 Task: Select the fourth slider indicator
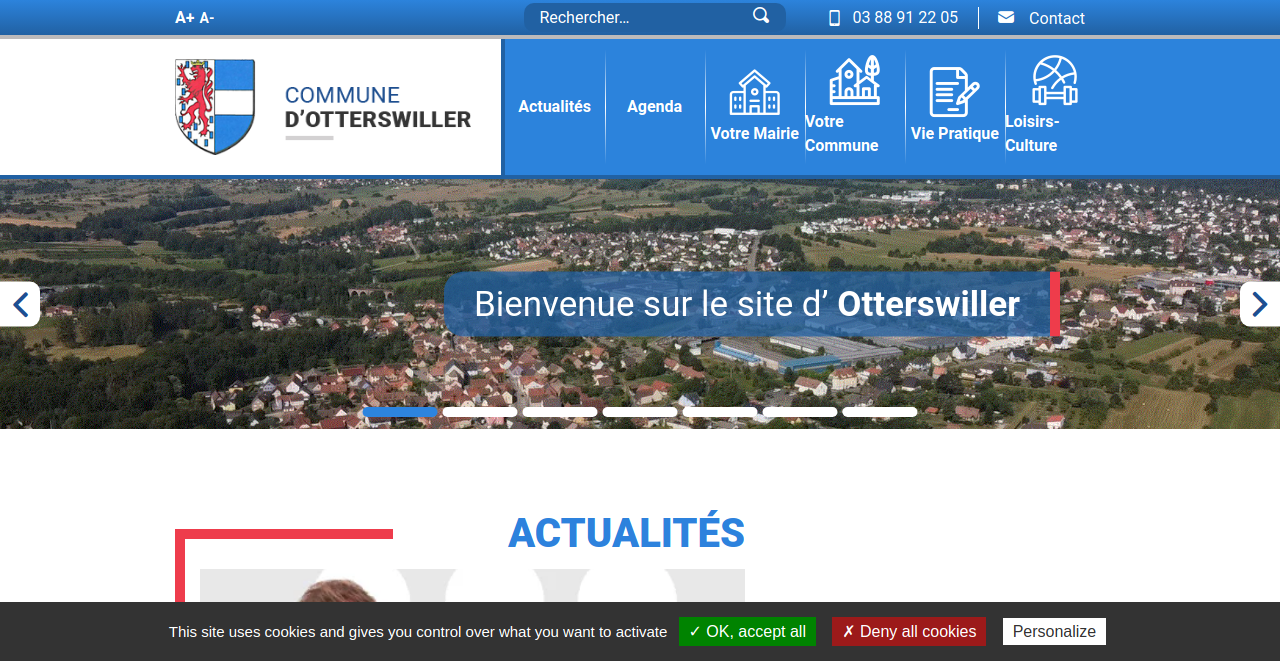640,412
